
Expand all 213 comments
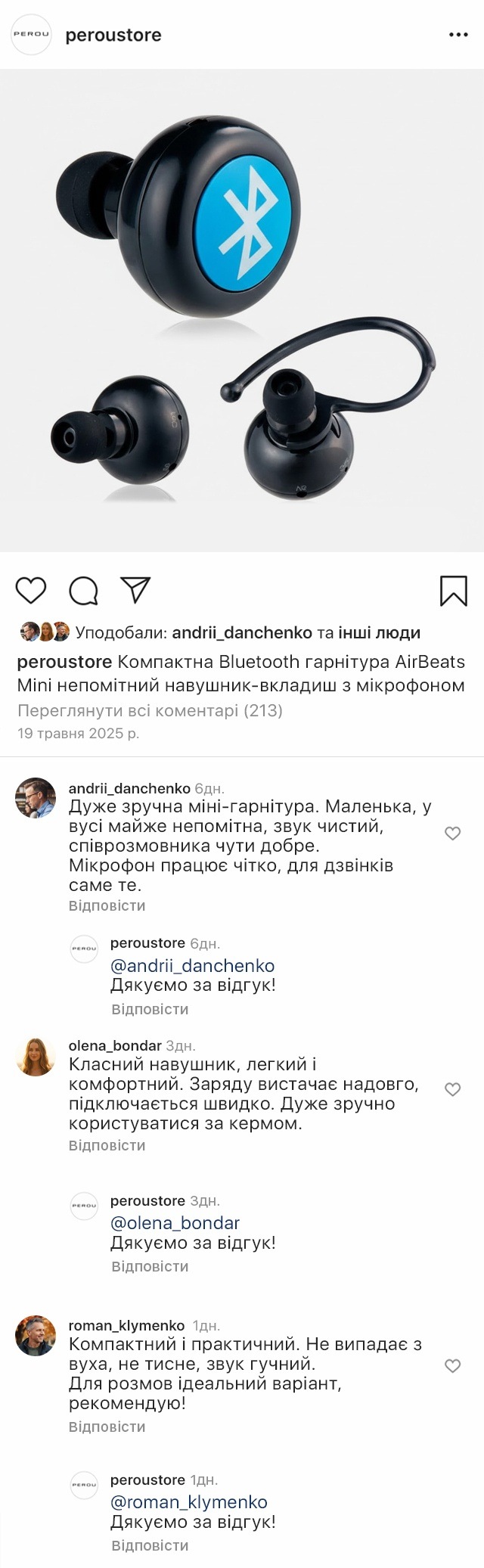[x=150, y=710]
